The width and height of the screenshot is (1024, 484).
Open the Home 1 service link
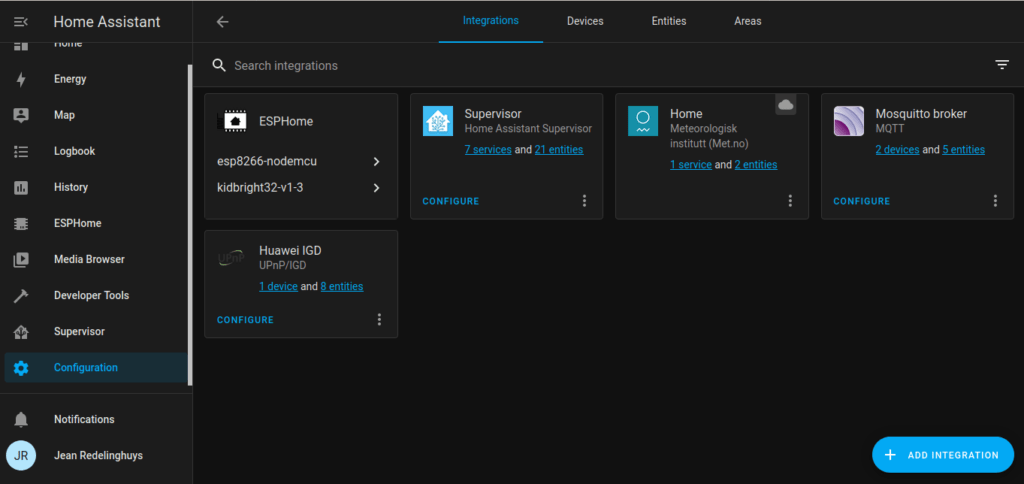[691, 165]
